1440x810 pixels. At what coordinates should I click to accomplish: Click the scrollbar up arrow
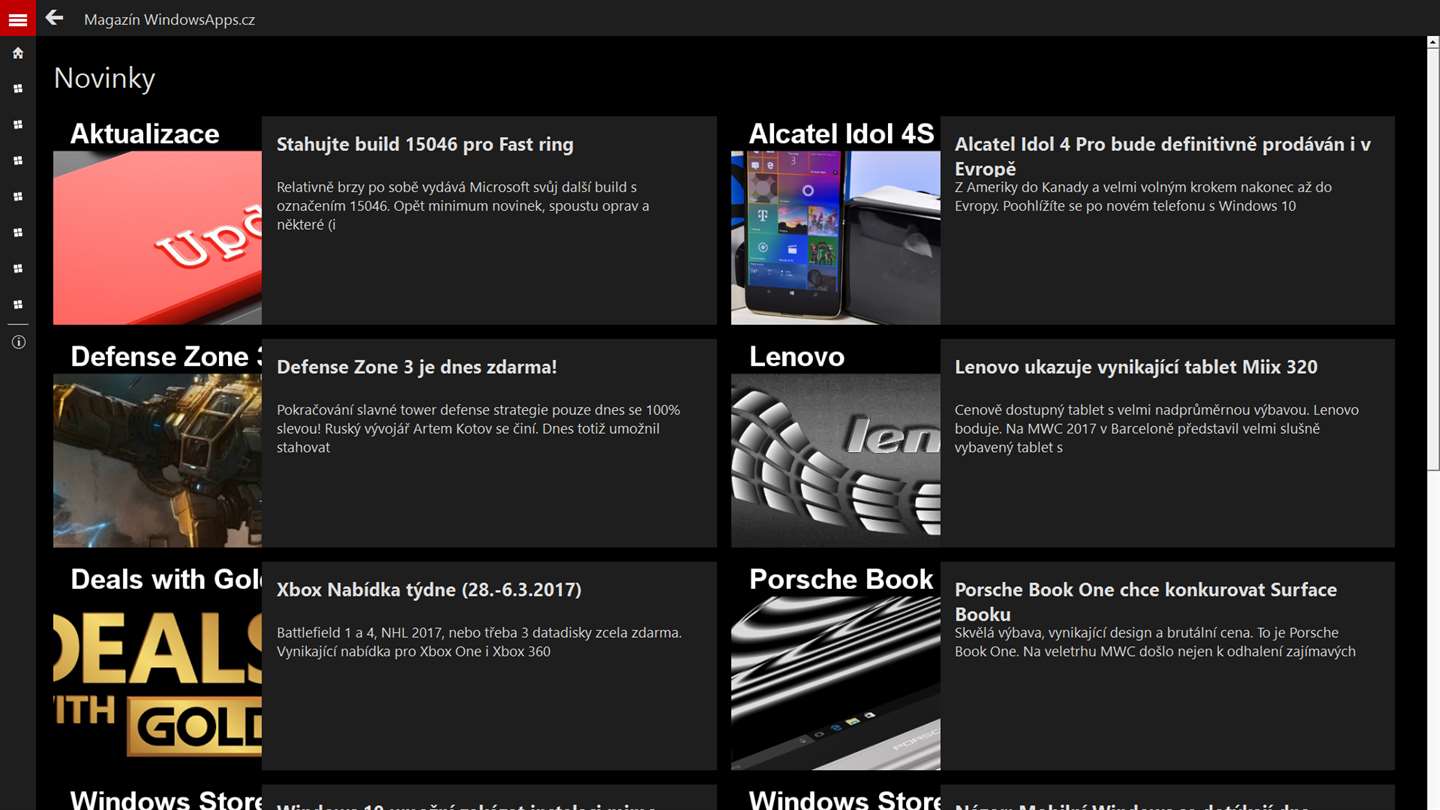(x=1433, y=42)
